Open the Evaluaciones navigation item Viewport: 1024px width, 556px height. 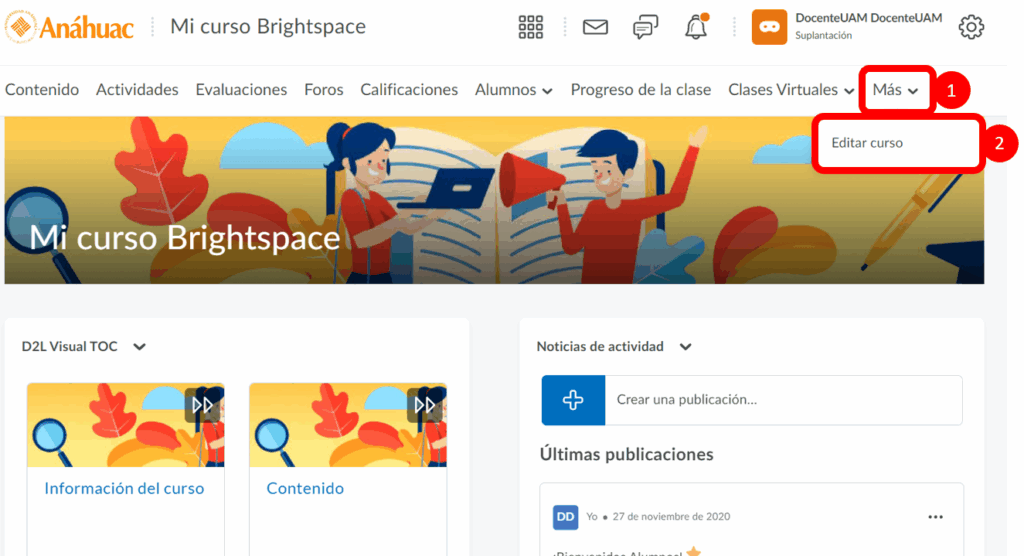(x=241, y=90)
